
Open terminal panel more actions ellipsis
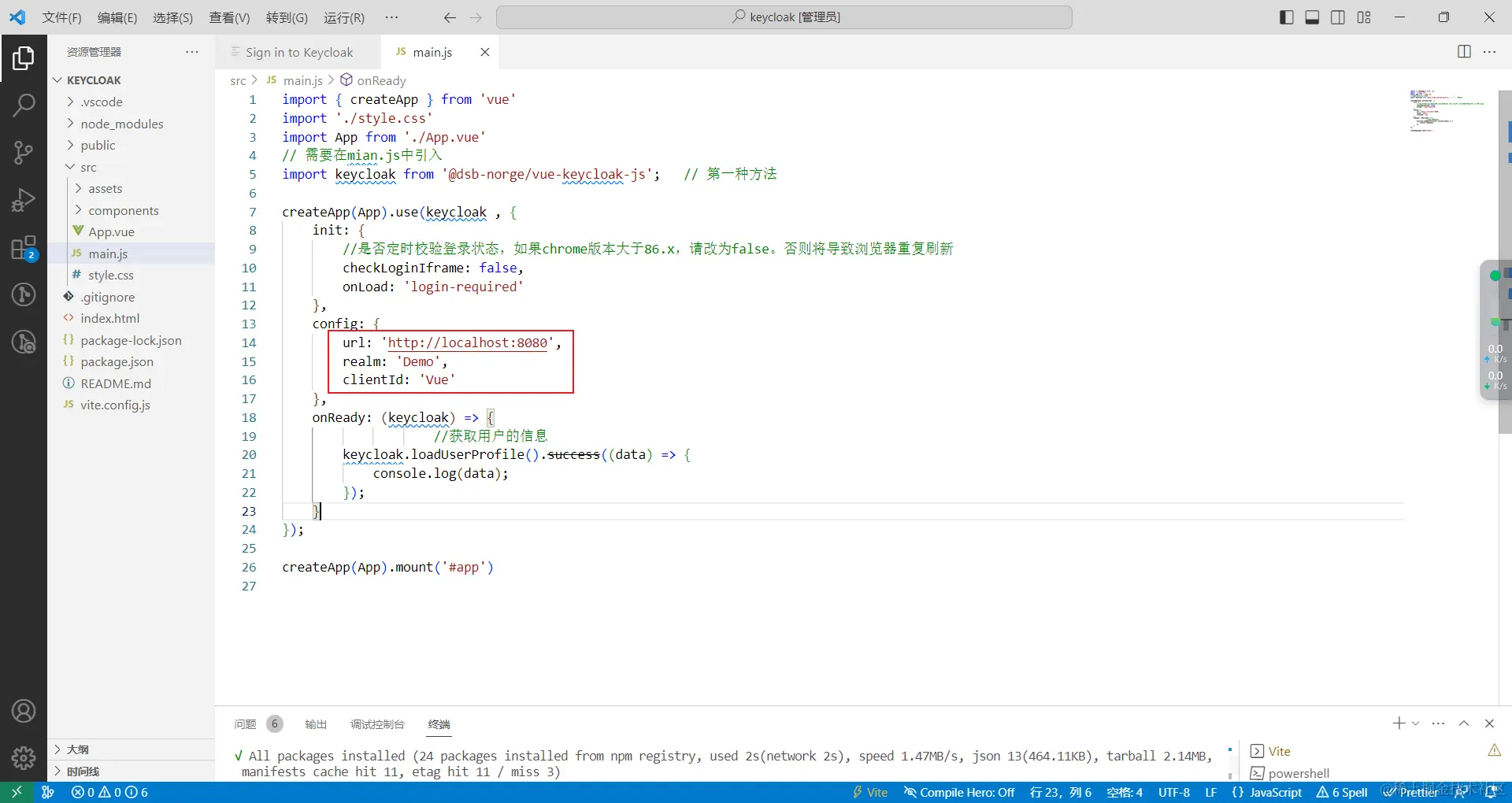1439,723
